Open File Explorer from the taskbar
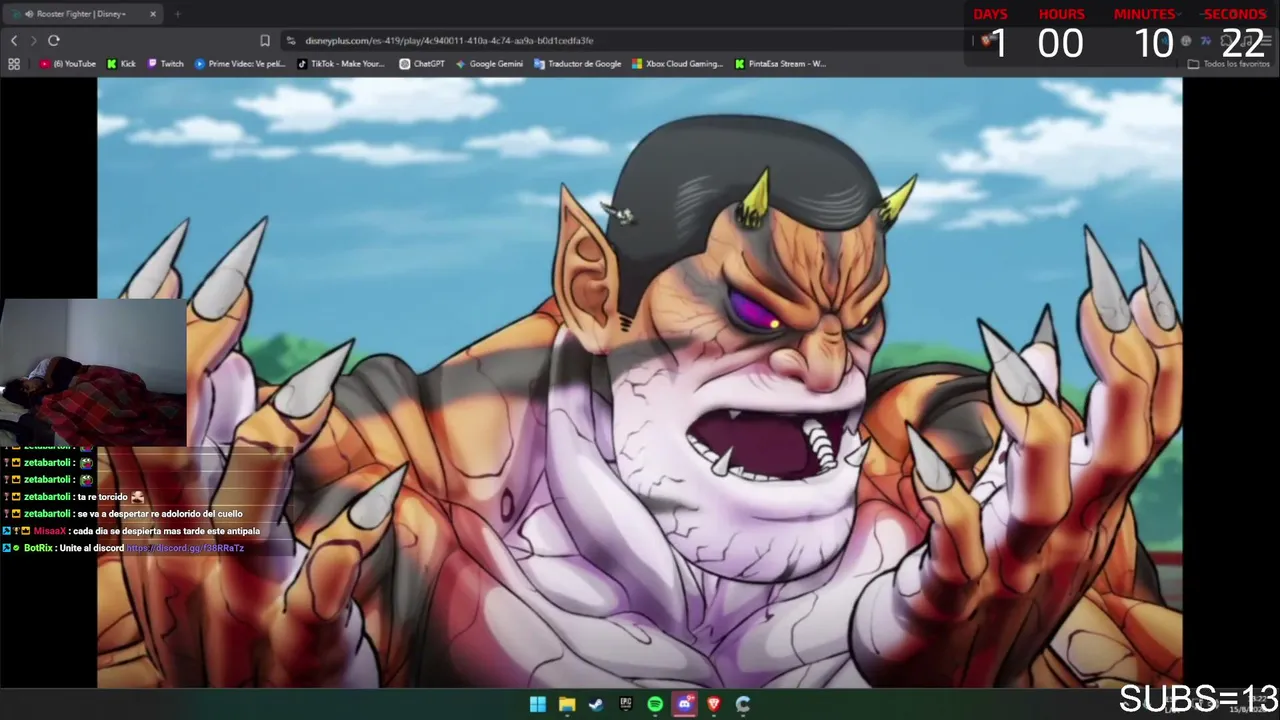The image size is (1280, 720). click(x=567, y=704)
